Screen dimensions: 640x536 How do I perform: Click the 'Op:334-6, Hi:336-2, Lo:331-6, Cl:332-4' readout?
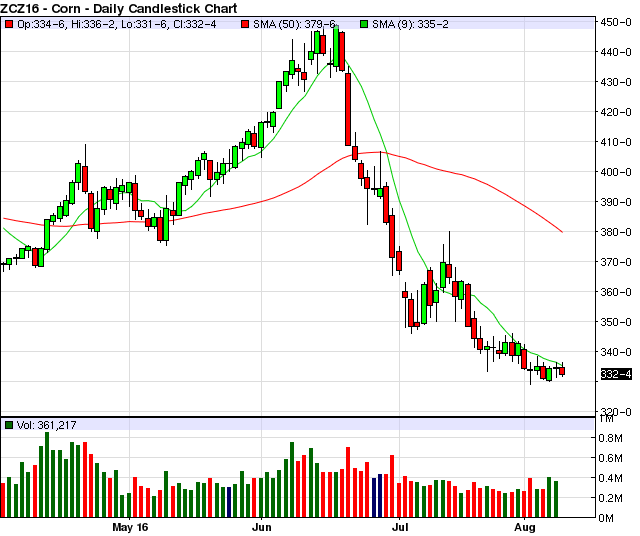pyautogui.click(x=117, y=24)
